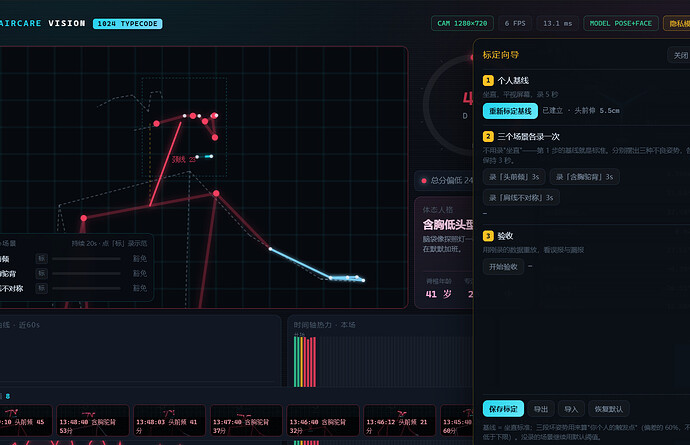Start verification with 开始验收
Image resolution: width=690 pixels, height=445 pixels.
[503, 267]
